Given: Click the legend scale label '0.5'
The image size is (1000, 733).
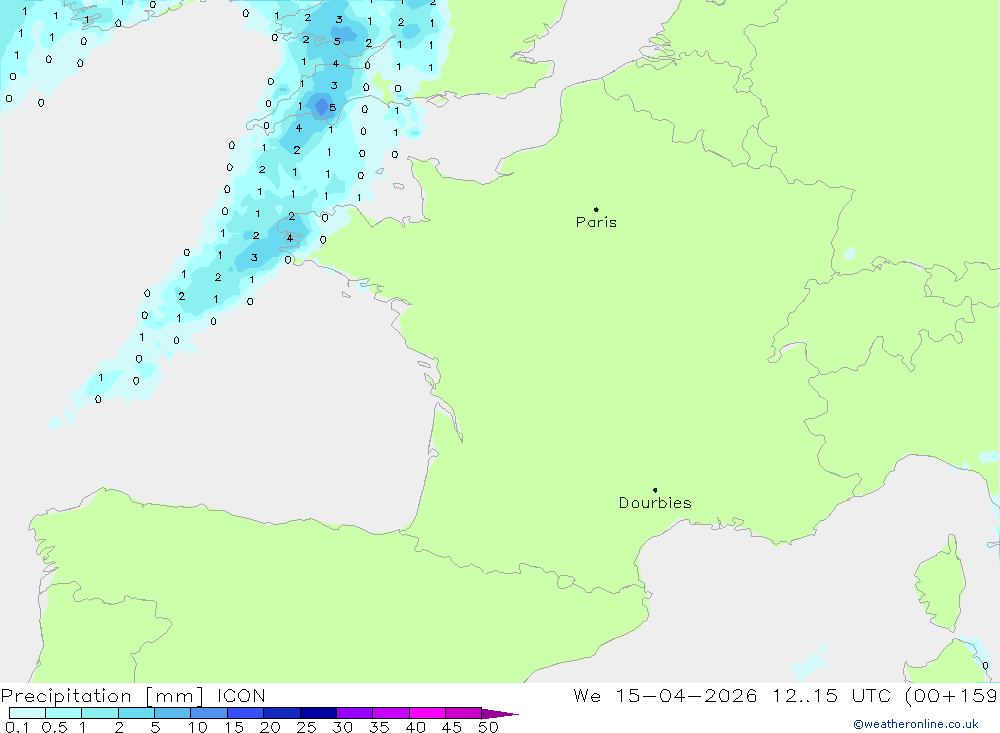Looking at the screenshot, I should click(x=54, y=727).
